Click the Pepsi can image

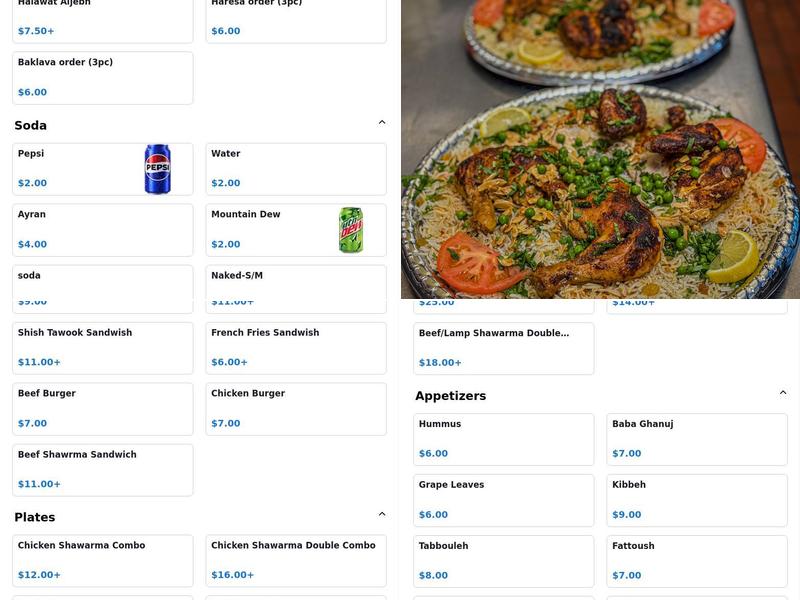tap(158, 169)
